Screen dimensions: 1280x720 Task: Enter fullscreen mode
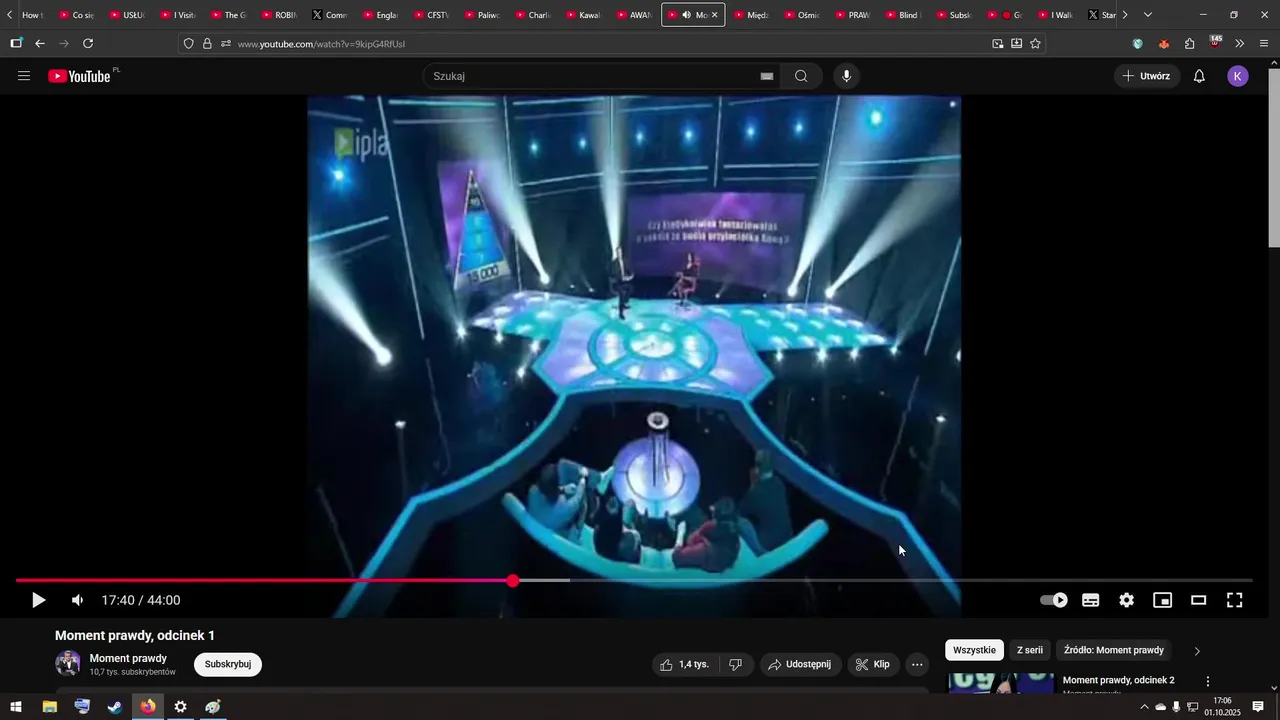(1235, 600)
